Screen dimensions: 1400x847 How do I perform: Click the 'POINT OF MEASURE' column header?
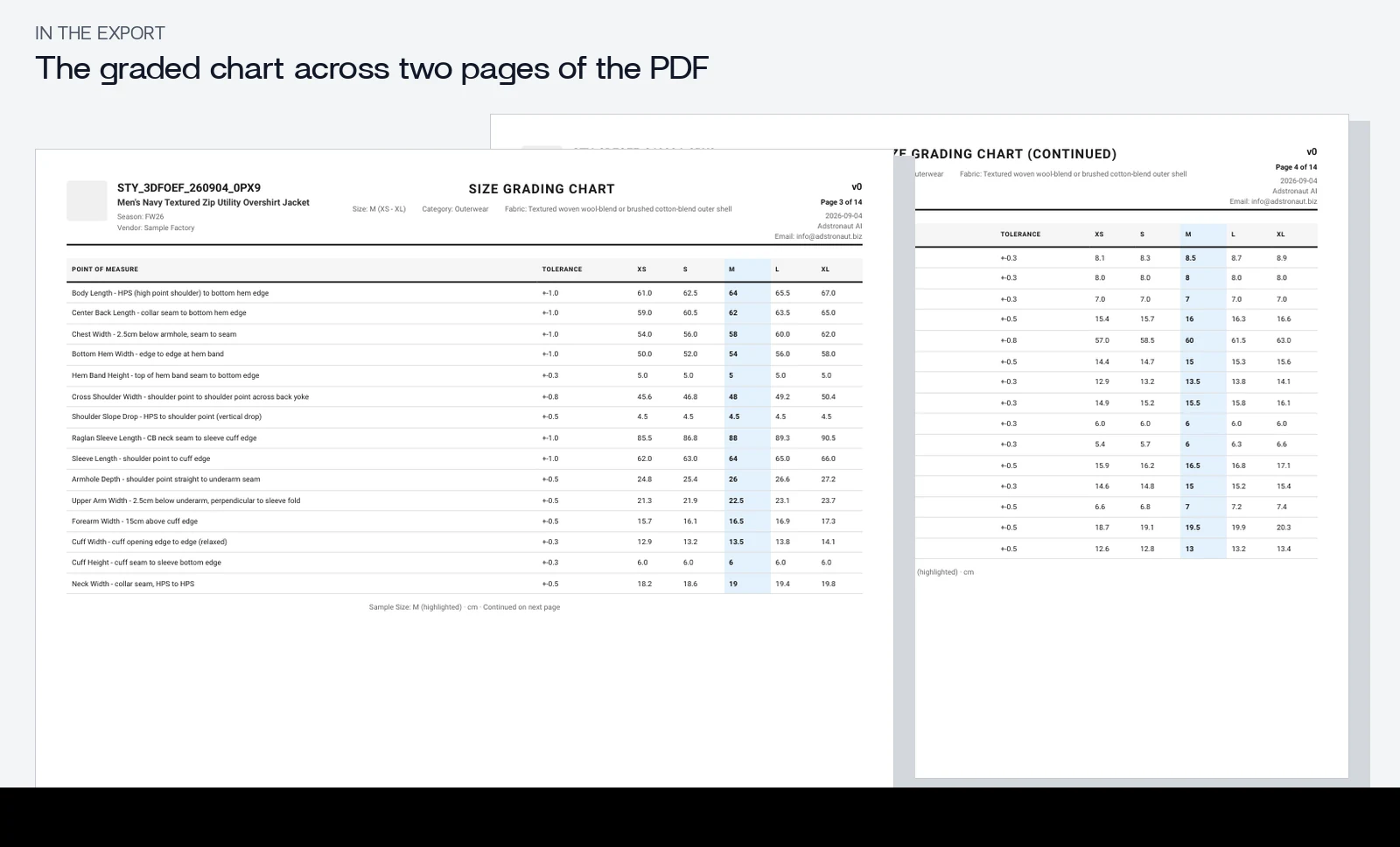105,269
